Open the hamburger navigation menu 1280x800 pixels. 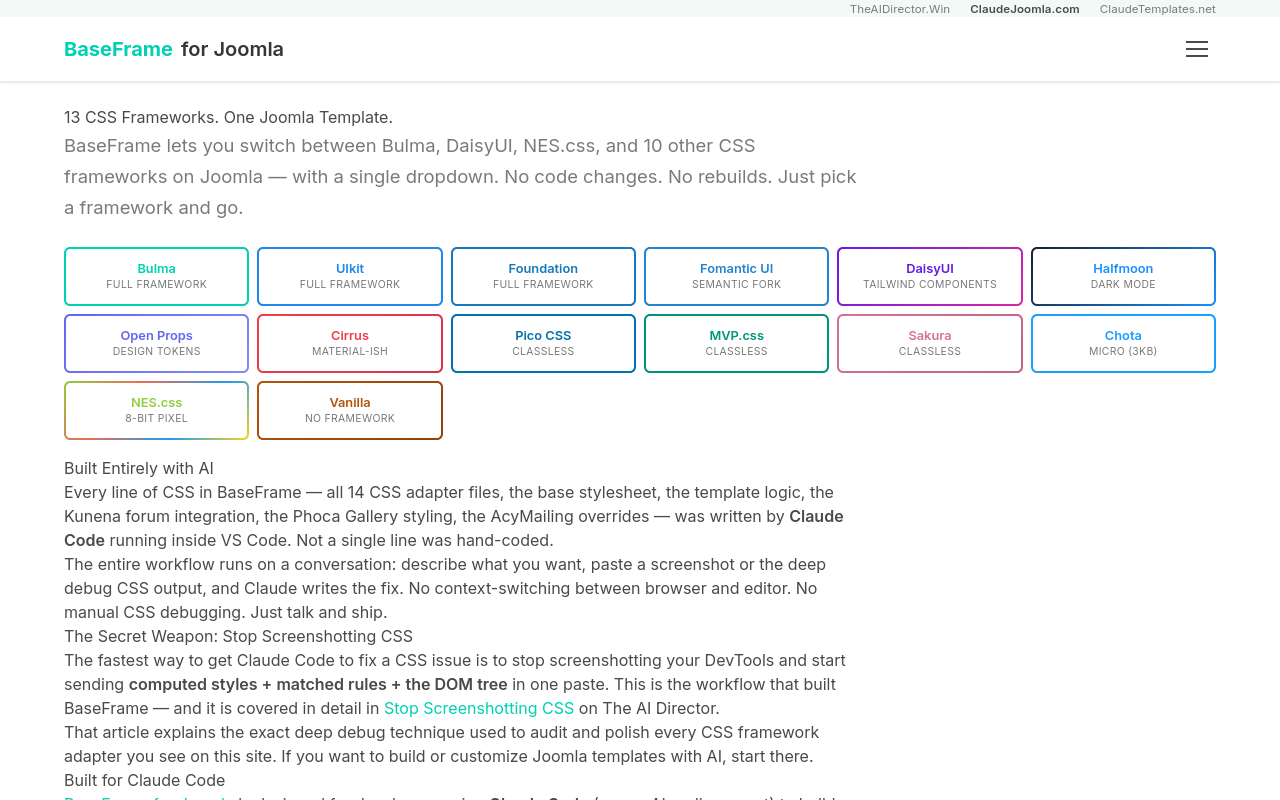[1196, 49]
